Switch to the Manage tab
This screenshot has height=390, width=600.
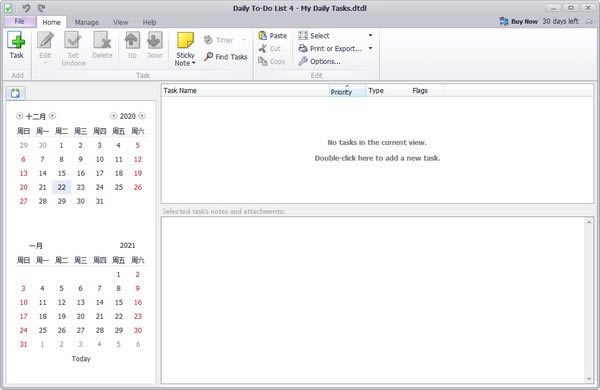(x=86, y=22)
